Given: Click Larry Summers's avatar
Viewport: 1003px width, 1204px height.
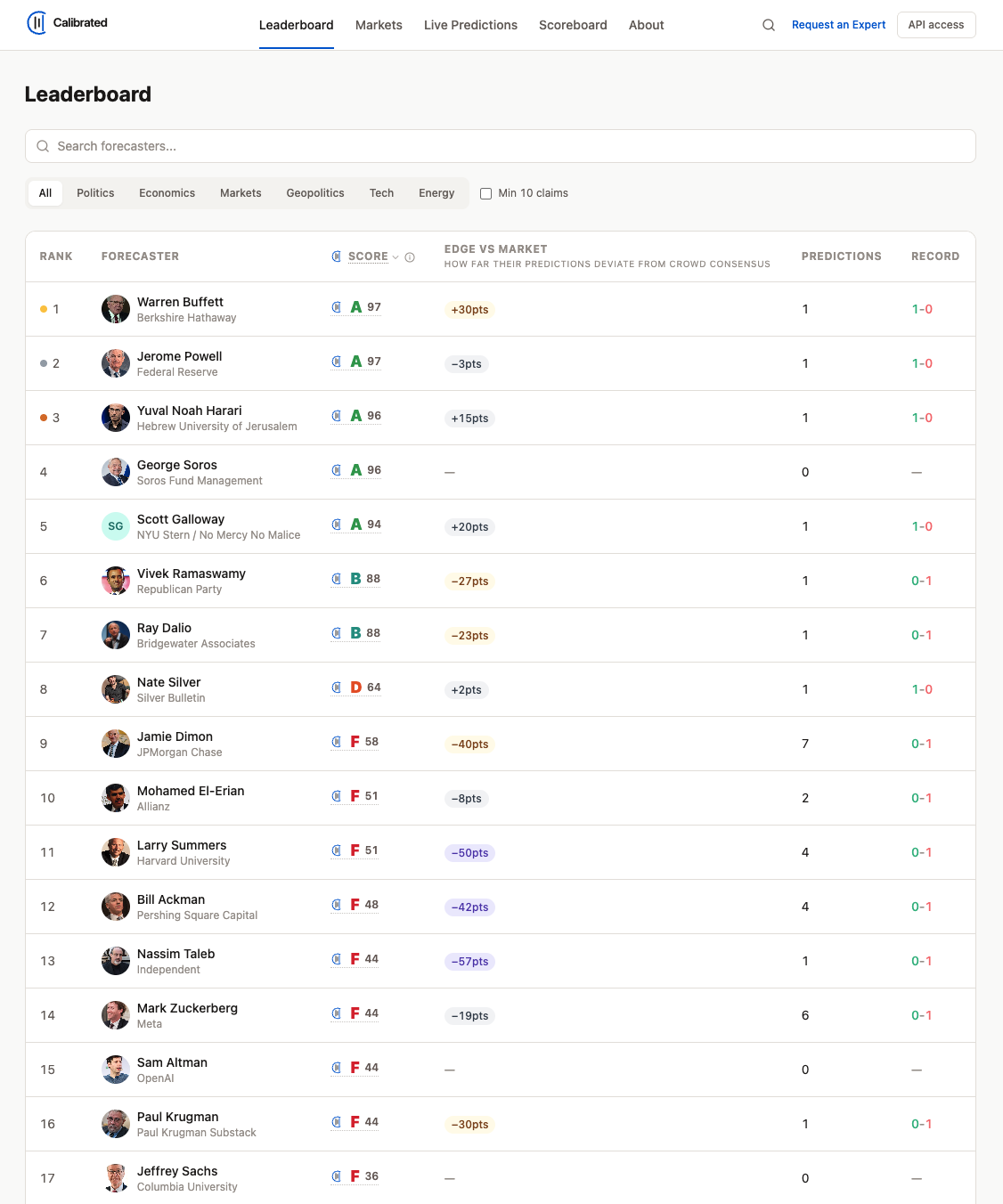Looking at the screenshot, I should 116,852.
